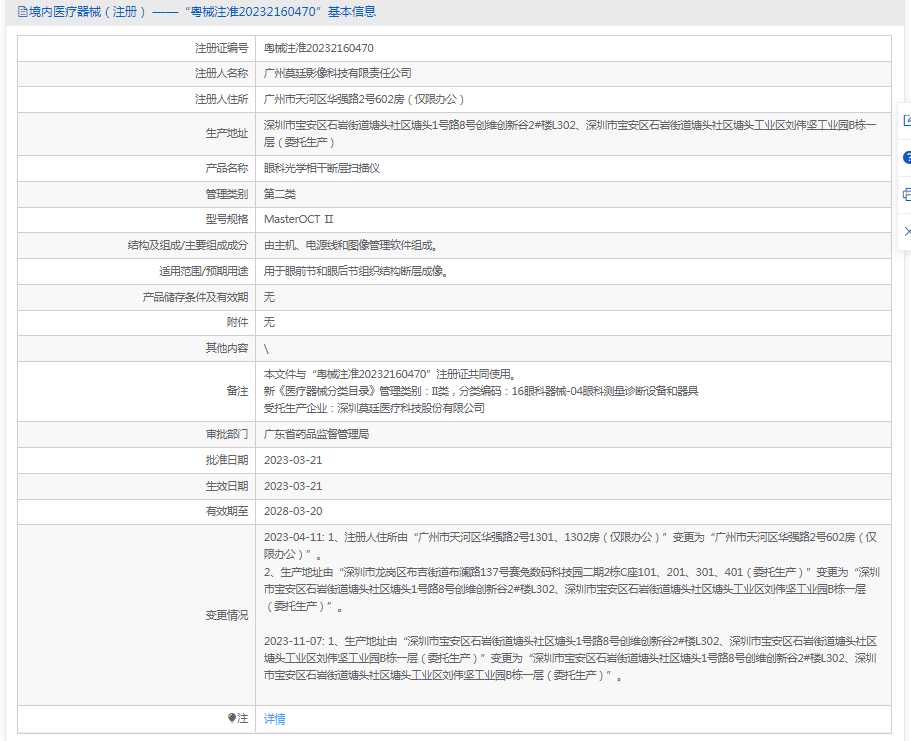Click the 有效期至 label cell
Screen dimensions: 911x741
coord(137,511)
